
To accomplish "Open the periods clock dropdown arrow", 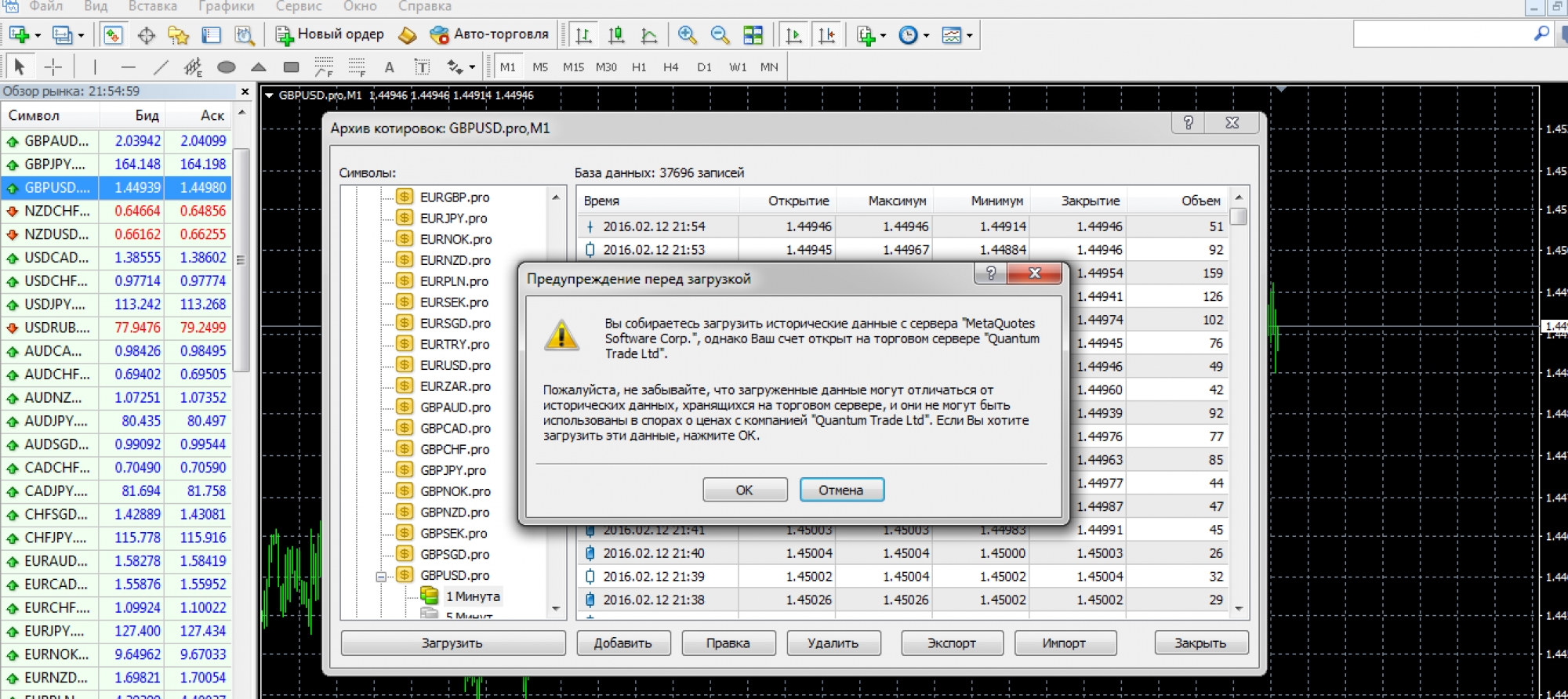I will [926, 36].
